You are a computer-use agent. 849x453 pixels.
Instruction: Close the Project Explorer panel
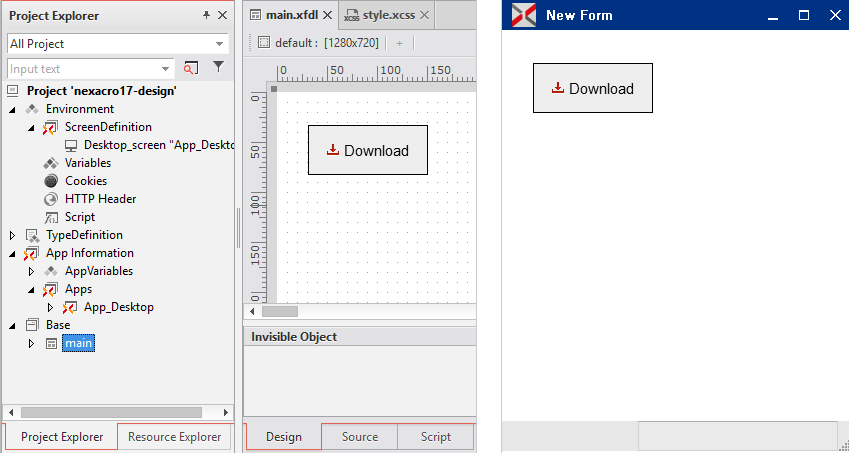(223, 16)
